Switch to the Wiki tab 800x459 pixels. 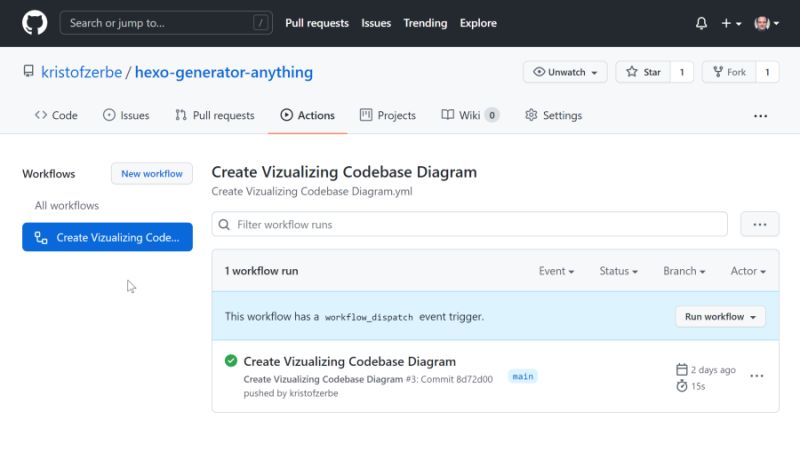[470, 115]
